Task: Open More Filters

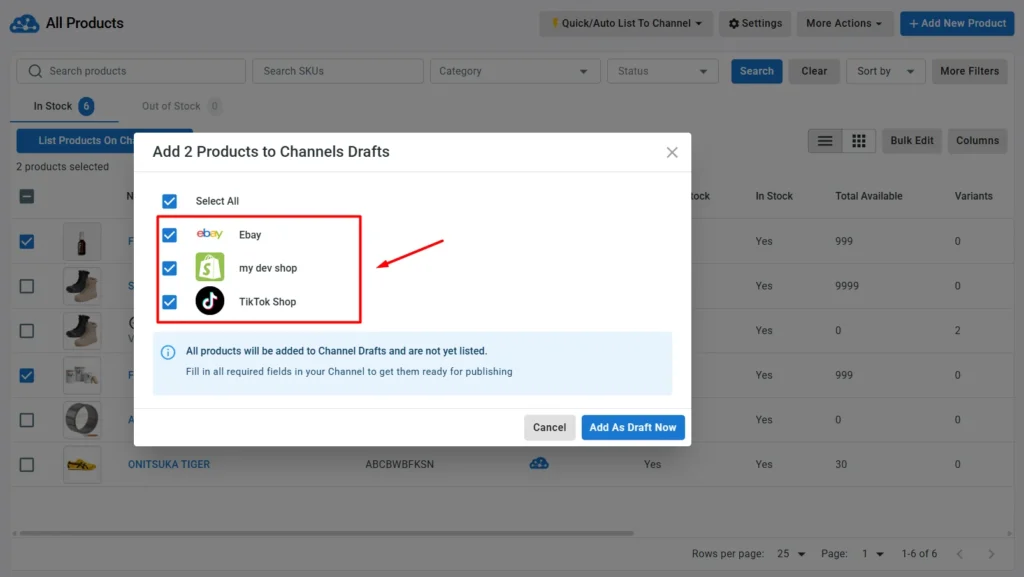Action: [969, 71]
